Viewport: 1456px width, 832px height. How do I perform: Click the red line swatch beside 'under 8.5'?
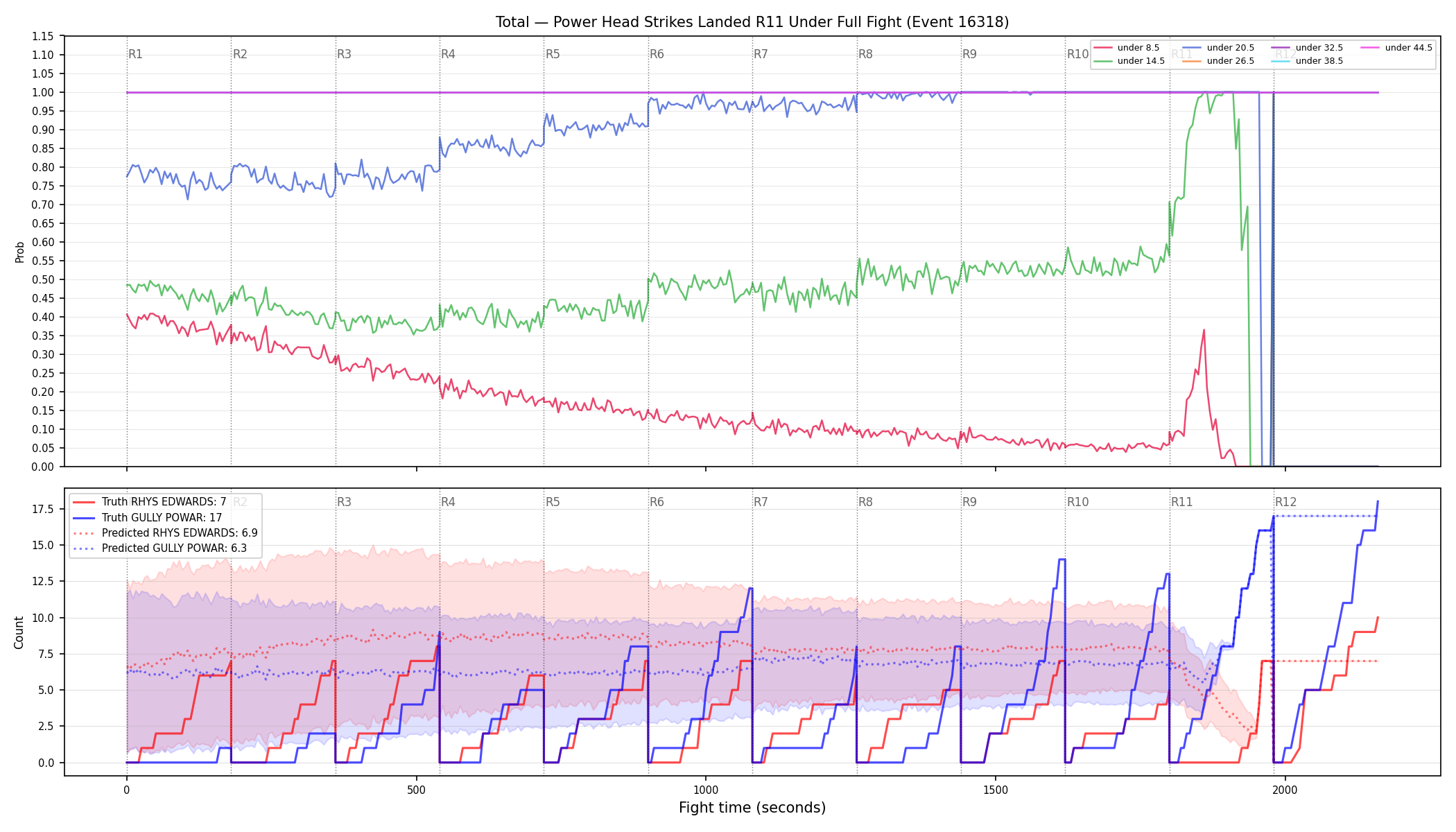(1102, 48)
